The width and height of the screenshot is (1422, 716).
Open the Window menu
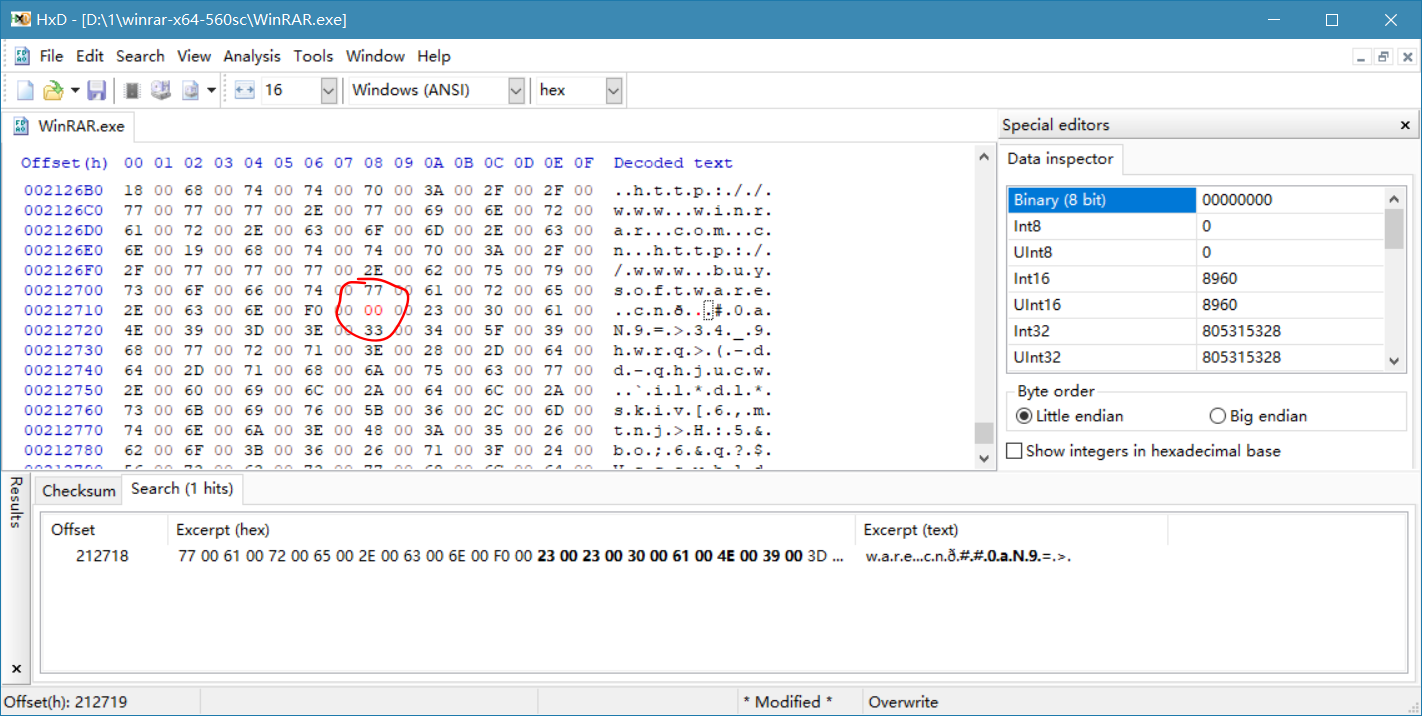pyautogui.click(x=375, y=56)
